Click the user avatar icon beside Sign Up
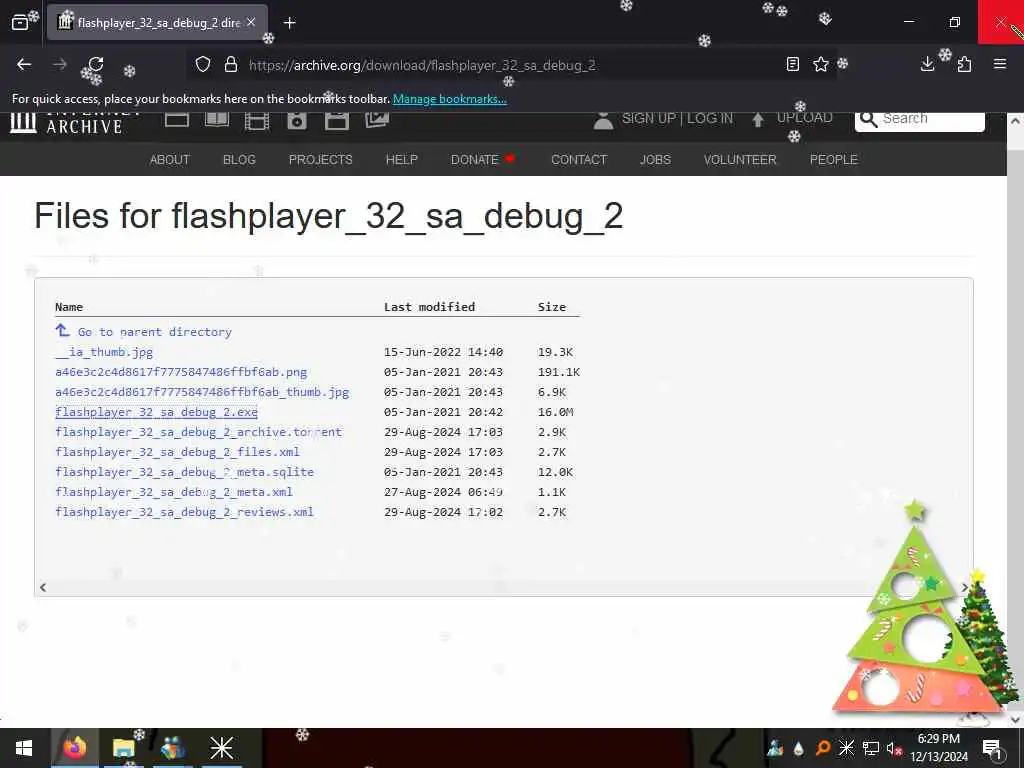 click(603, 120)
